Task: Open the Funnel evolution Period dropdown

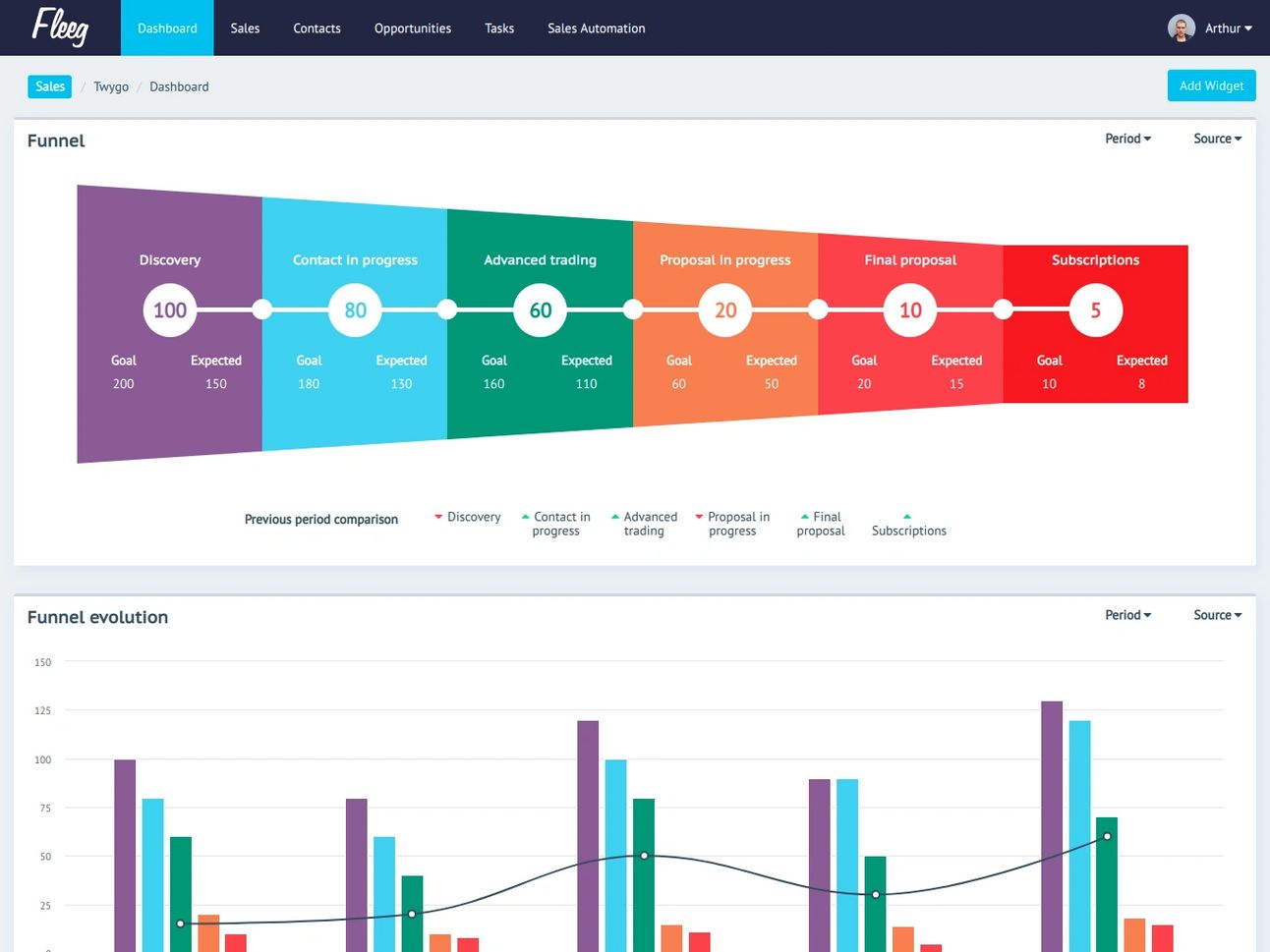Action: click(1127, 615)
